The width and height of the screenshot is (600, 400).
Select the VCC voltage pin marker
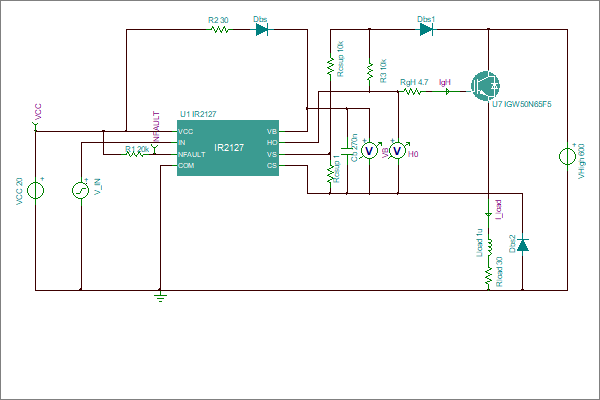click(x=36, y=126)
